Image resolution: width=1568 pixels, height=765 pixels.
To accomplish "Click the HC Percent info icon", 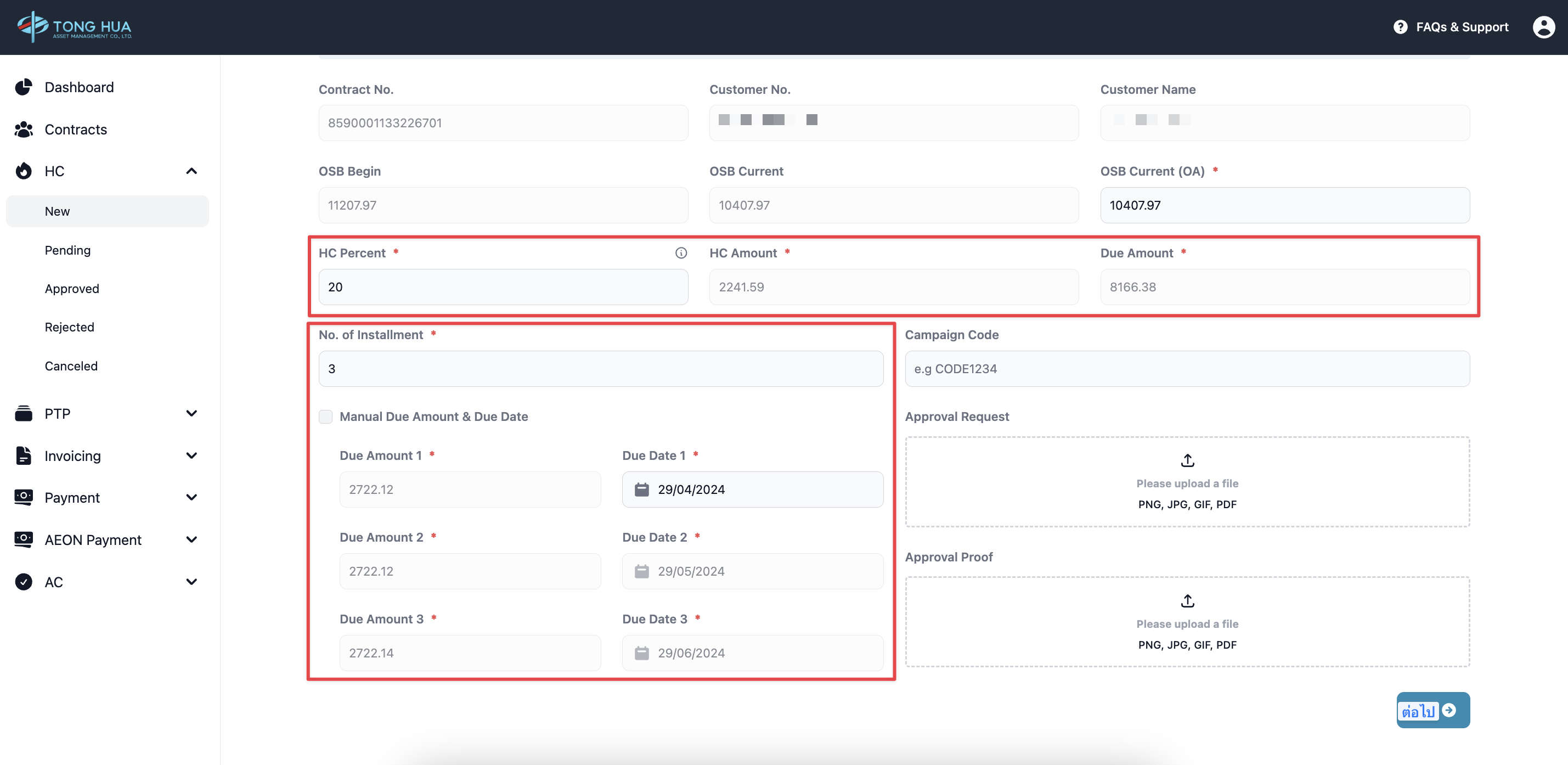I will tap(680, 253).
